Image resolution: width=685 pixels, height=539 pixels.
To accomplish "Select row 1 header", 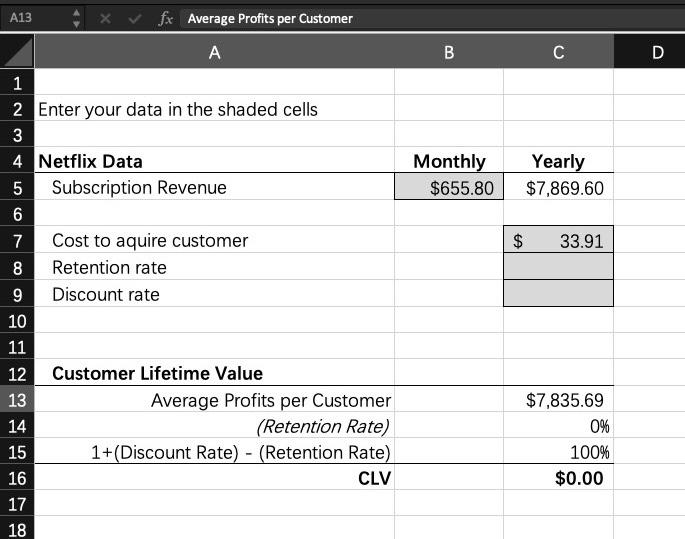I will 17,82.
